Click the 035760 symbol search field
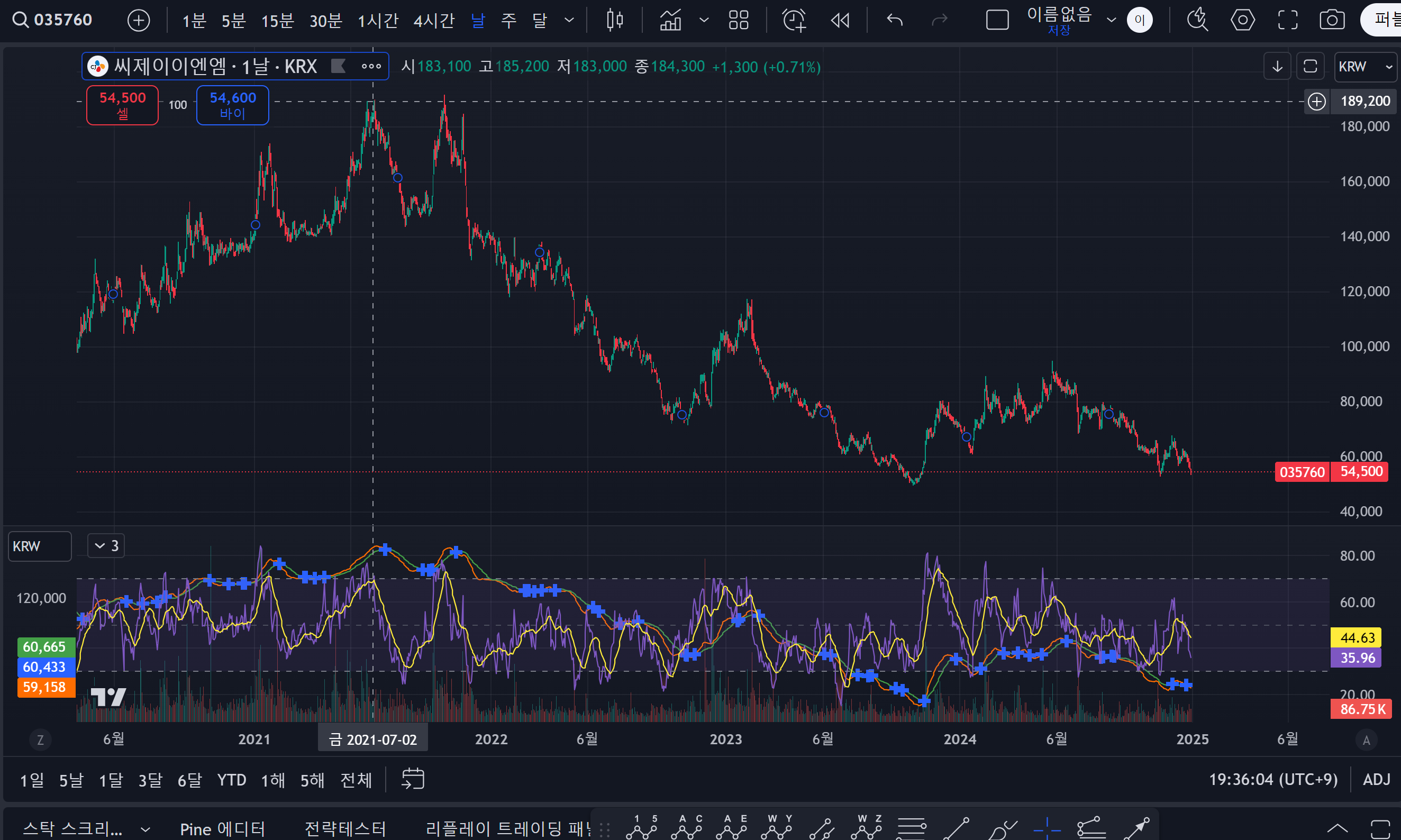1401x840 pixels. tap(62, 21)
